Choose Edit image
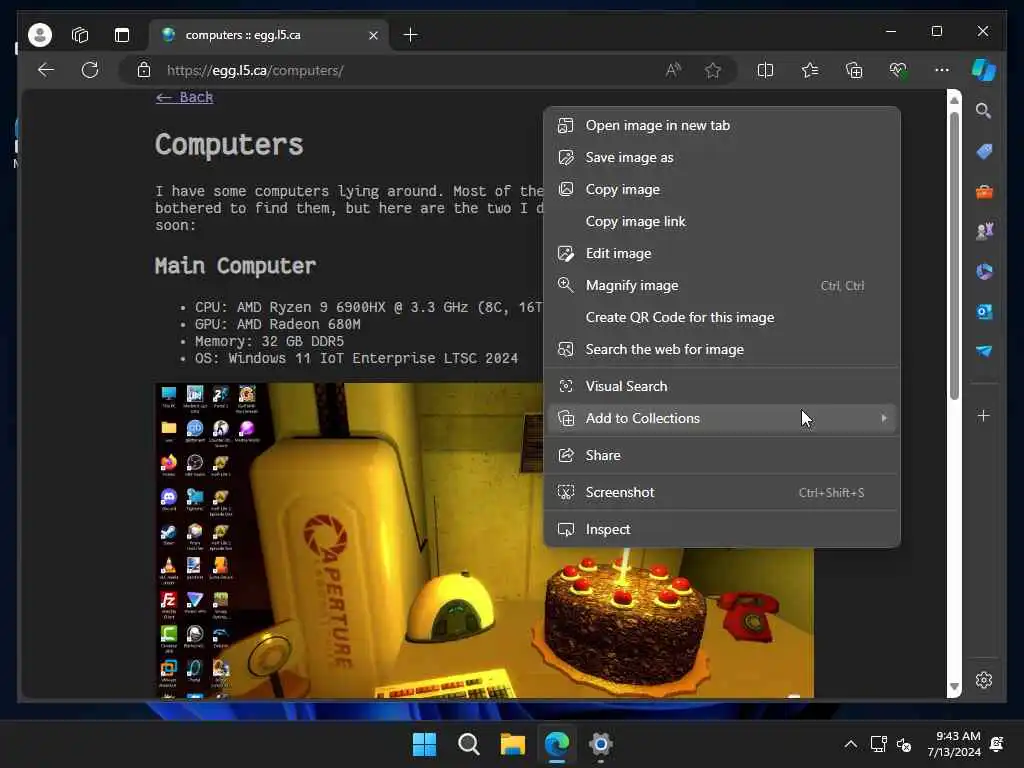Image resolution: width=1024 pixels, height=768 pixels. point(722,253)
